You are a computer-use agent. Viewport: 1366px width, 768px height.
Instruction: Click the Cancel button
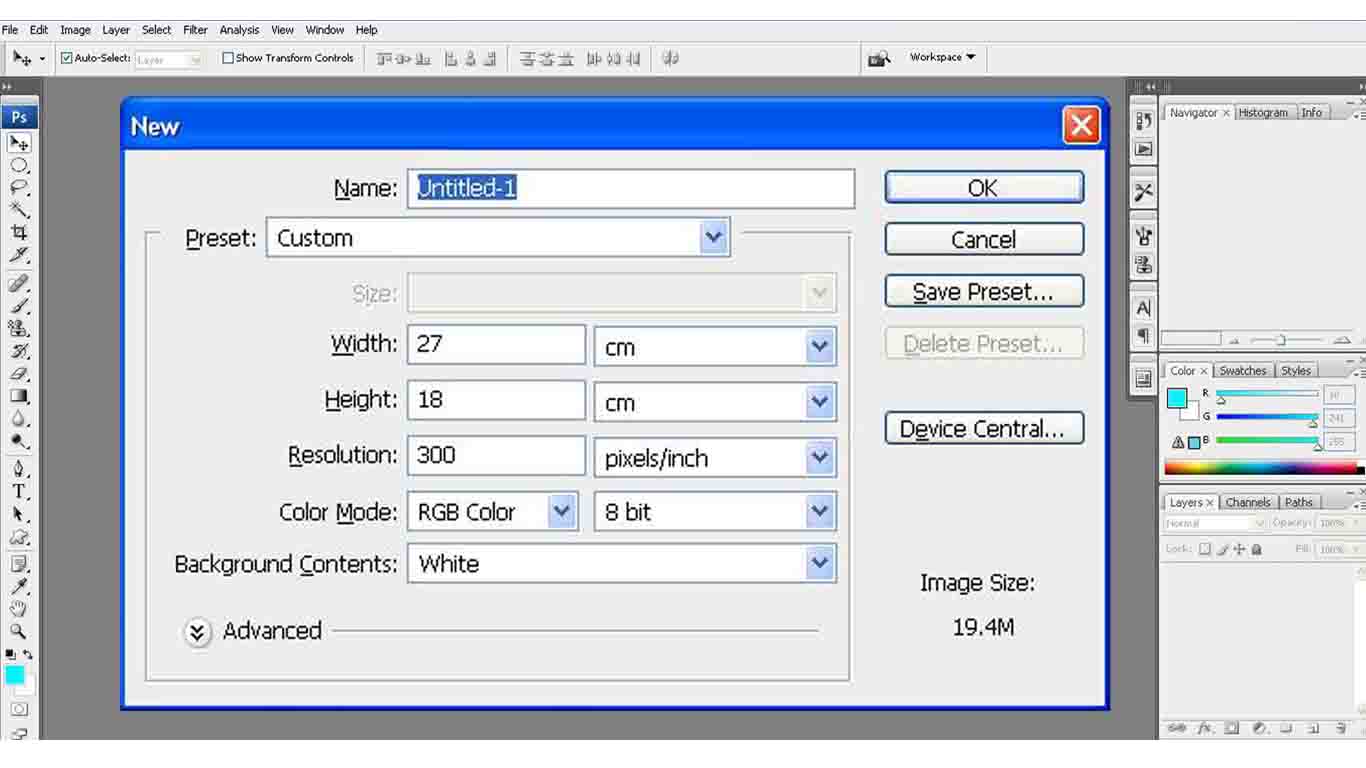point(984,240)
